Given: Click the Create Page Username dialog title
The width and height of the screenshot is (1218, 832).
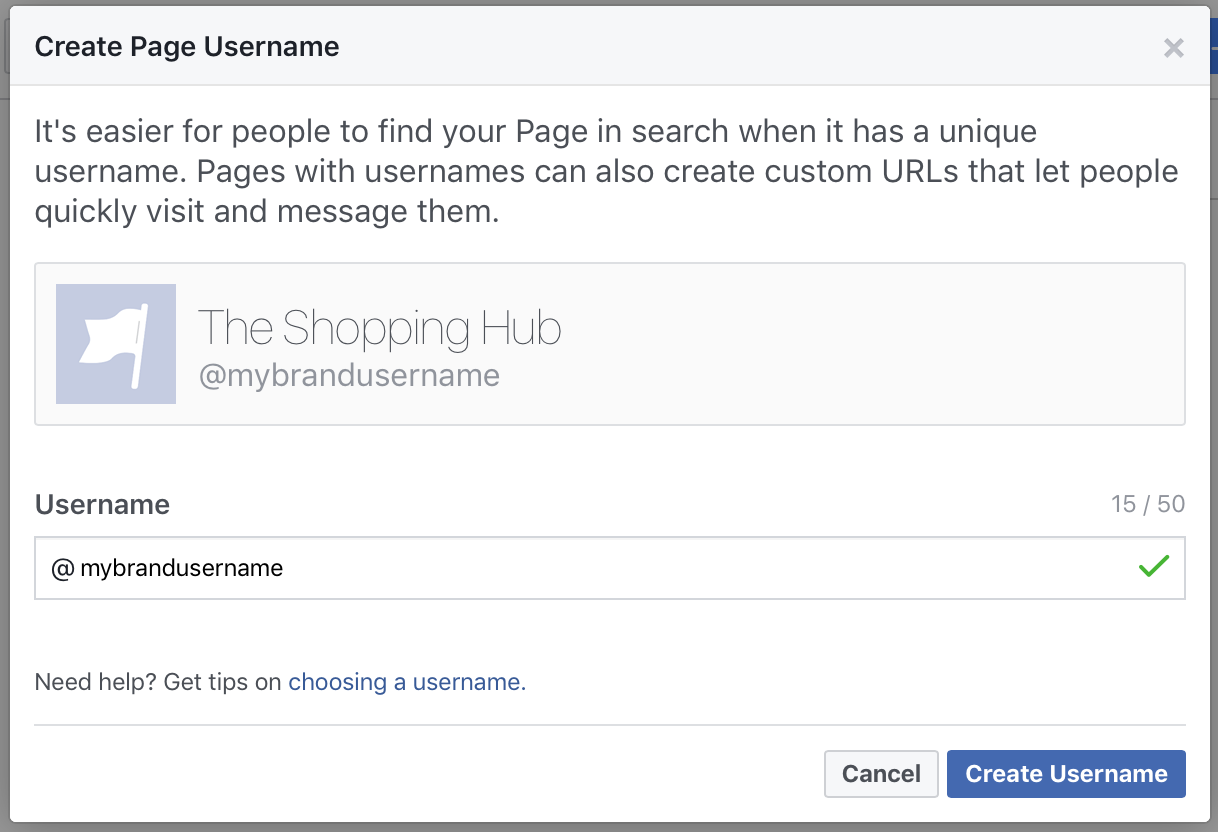Looking at the screenshot, I should (186, 46).
